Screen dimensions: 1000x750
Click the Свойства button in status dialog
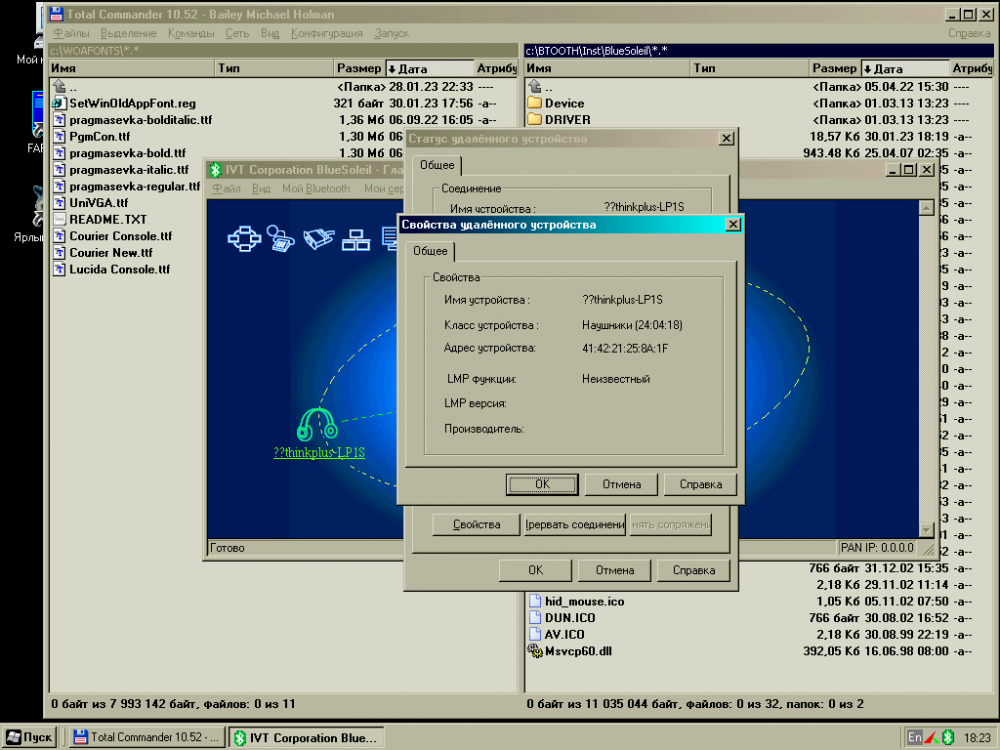click(476, 525)
